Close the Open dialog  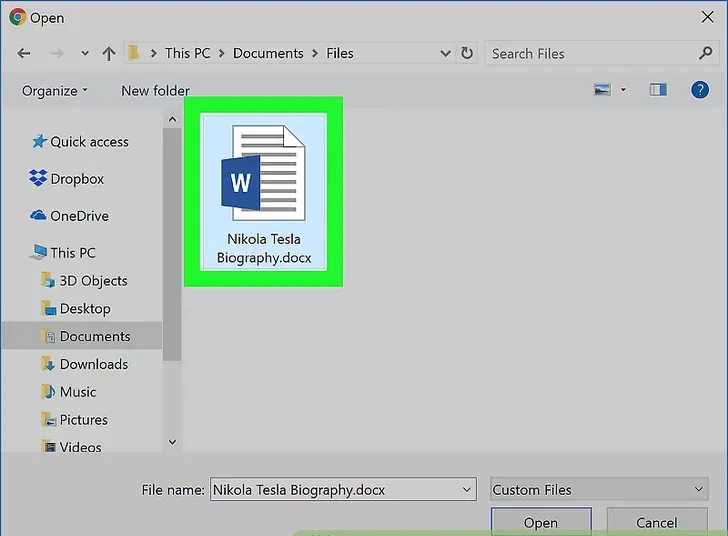(708, 17)
